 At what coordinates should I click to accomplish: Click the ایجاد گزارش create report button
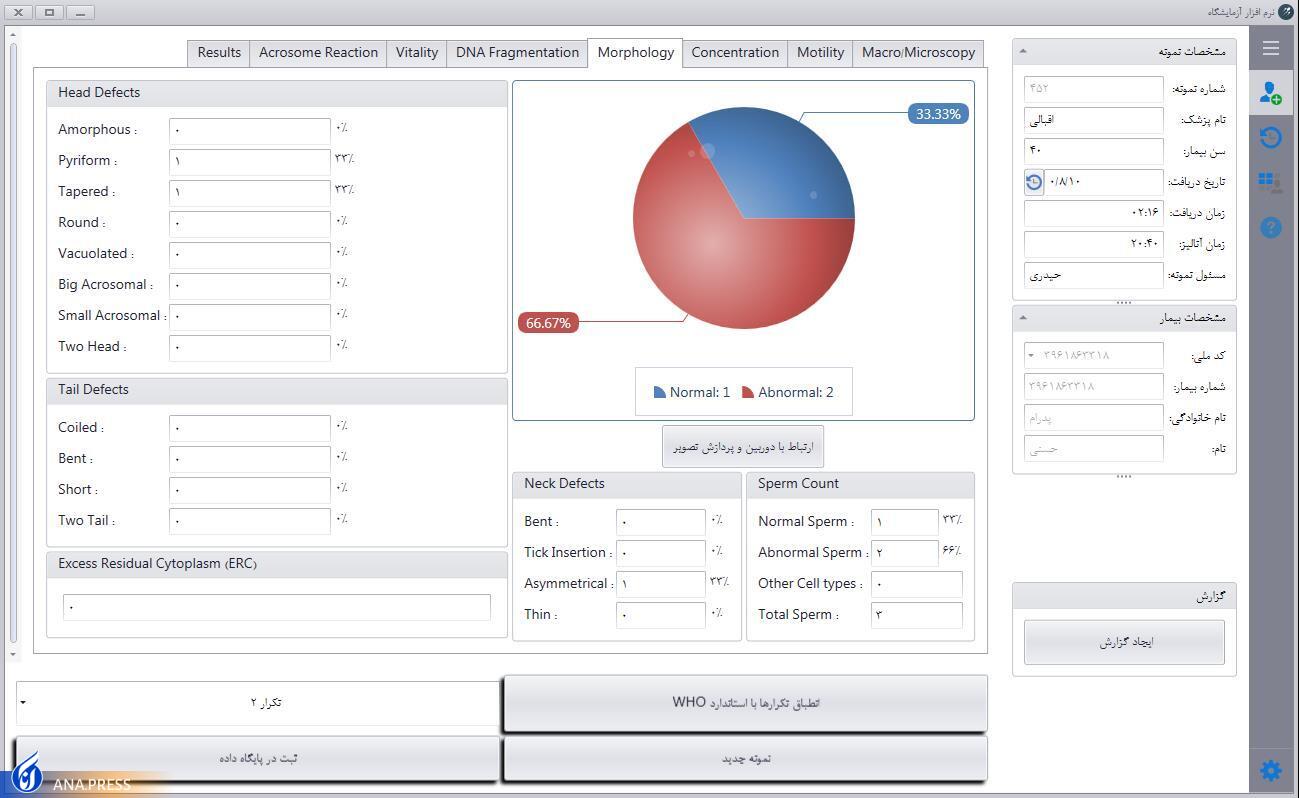[1124, 642]
